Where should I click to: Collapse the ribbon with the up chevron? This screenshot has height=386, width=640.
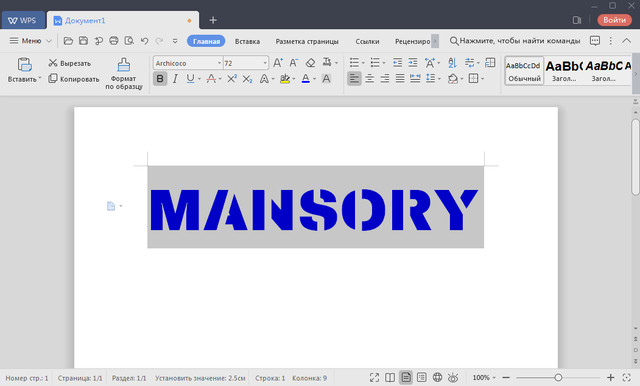pyautogui.click(x=627, y=41)
